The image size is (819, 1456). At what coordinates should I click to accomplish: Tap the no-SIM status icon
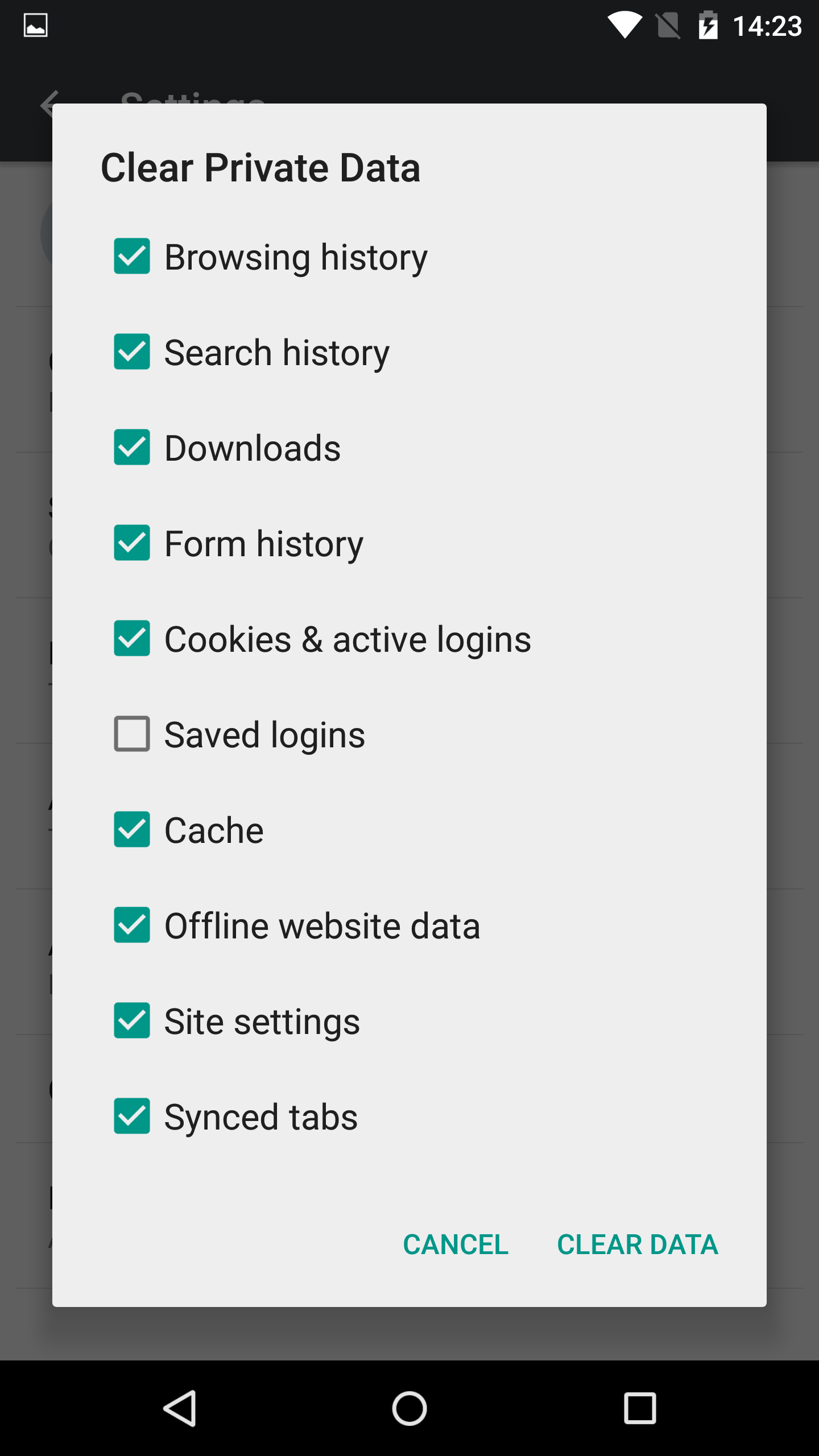(x=668, y=26)
